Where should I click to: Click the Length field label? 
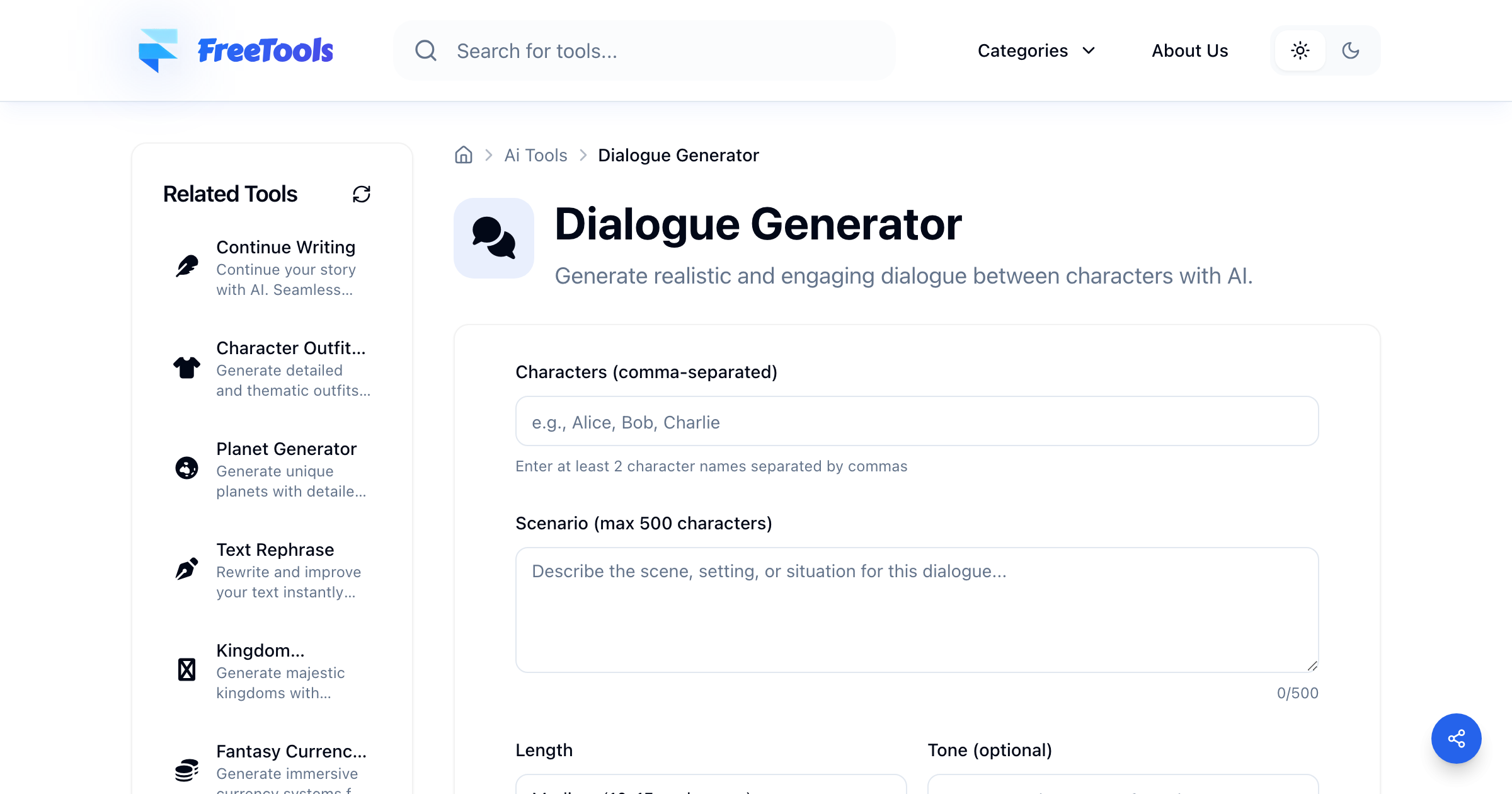click(544, 750)
